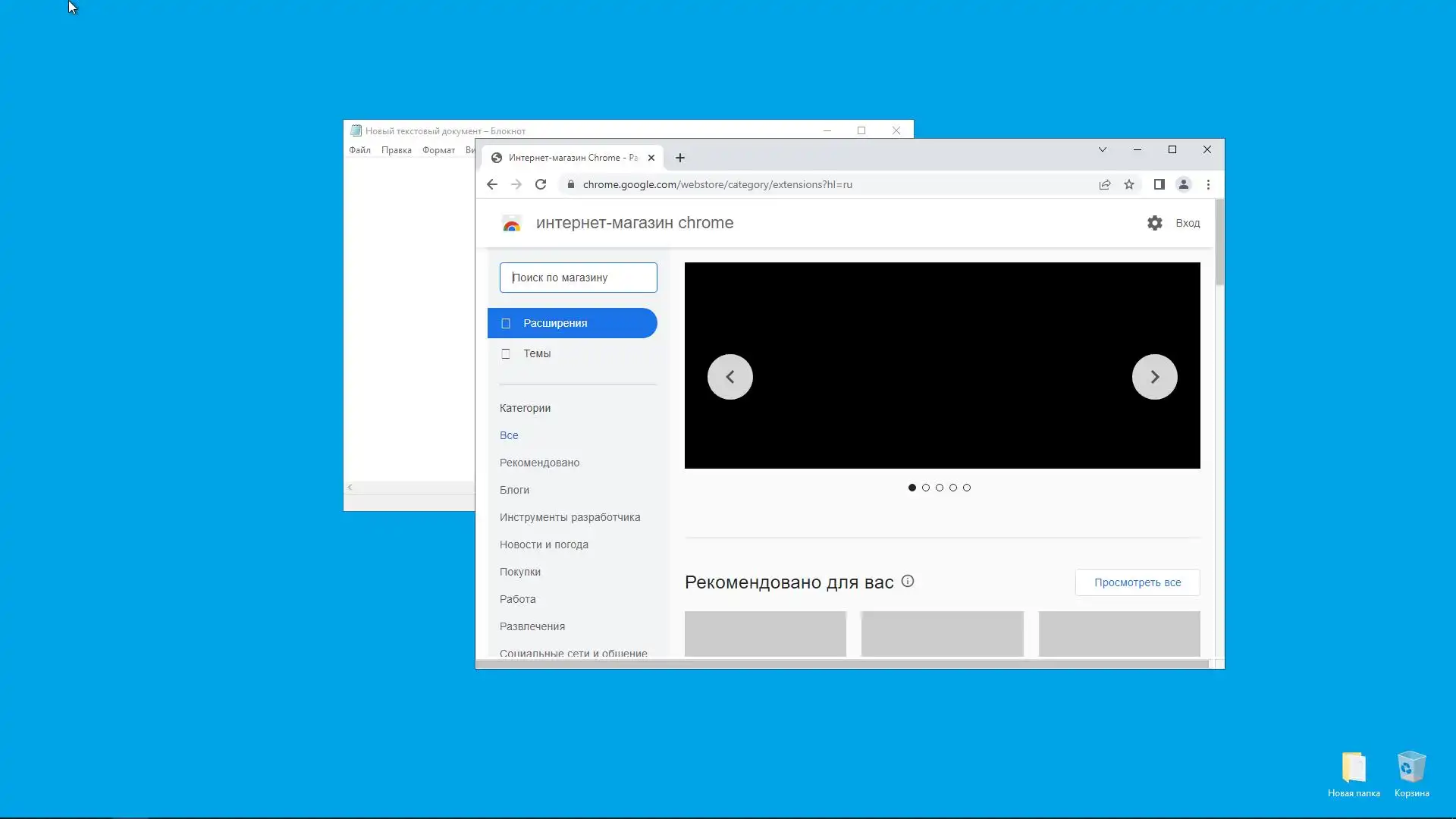The width and height of the screenshot is (1456, 819).
Task: Select Темы in the sidebar
Action: [537, 353]
